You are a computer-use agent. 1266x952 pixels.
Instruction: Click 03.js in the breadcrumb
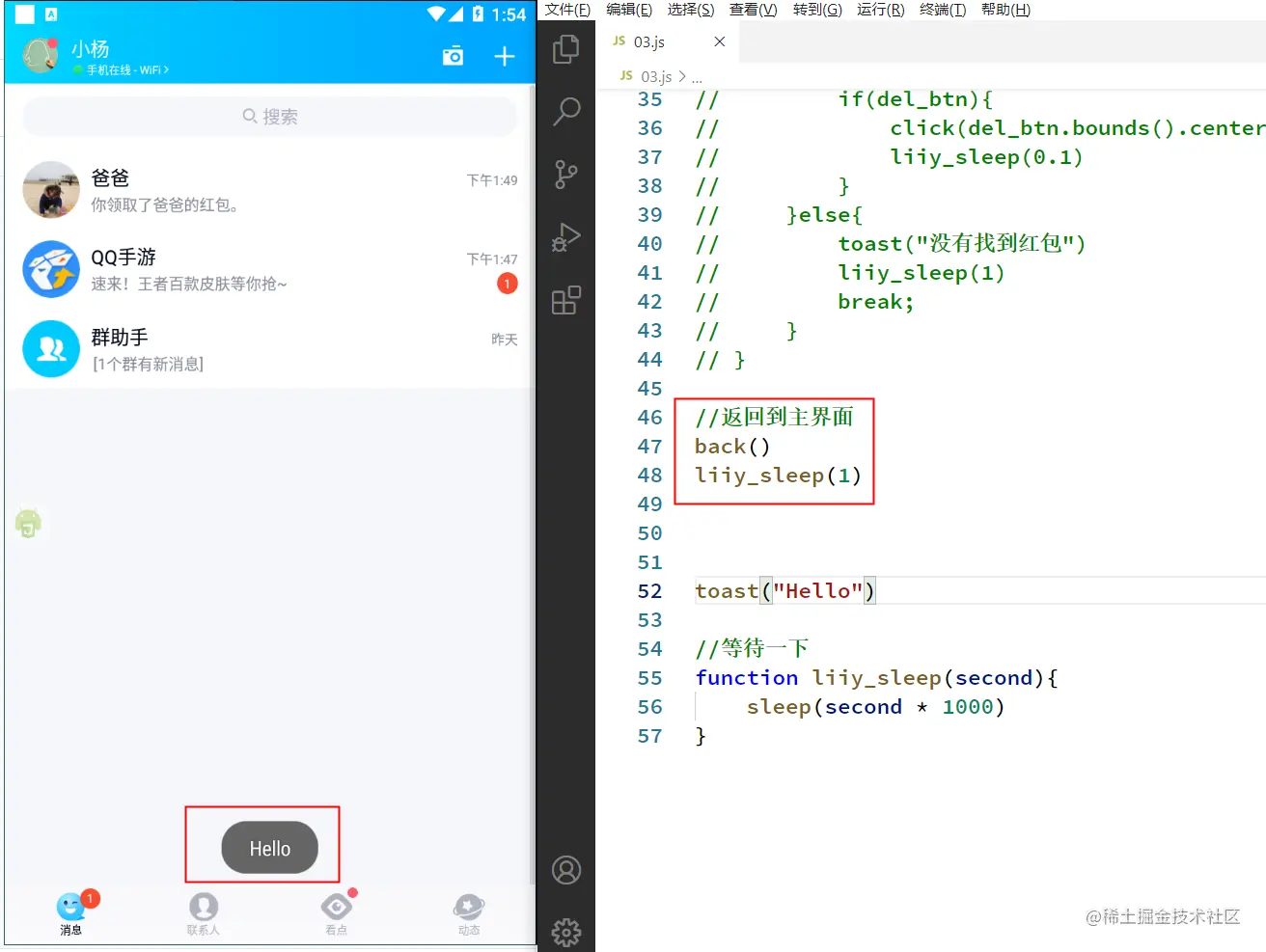point(656,76)
